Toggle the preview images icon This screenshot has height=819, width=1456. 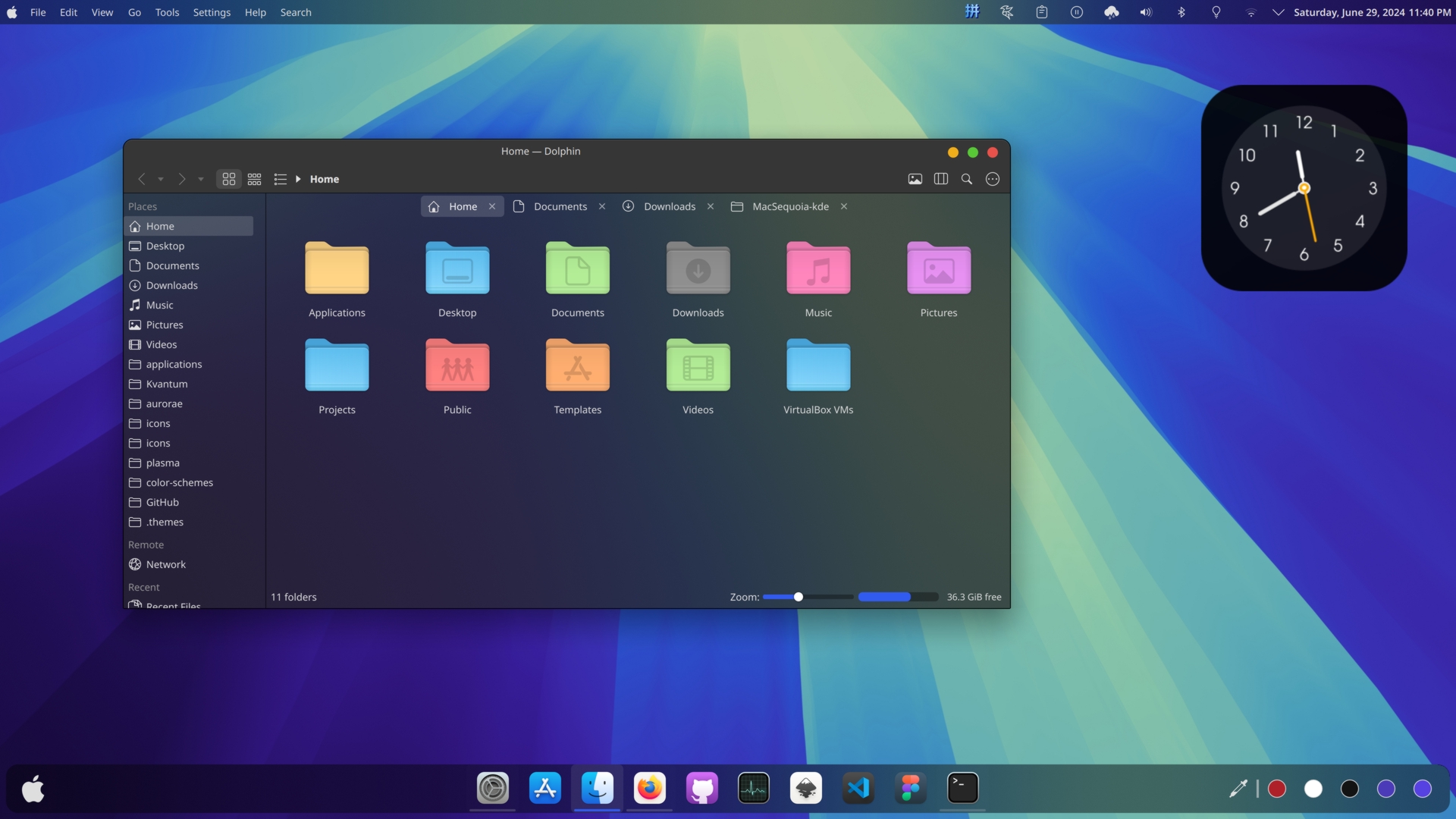tap(915, 179)
